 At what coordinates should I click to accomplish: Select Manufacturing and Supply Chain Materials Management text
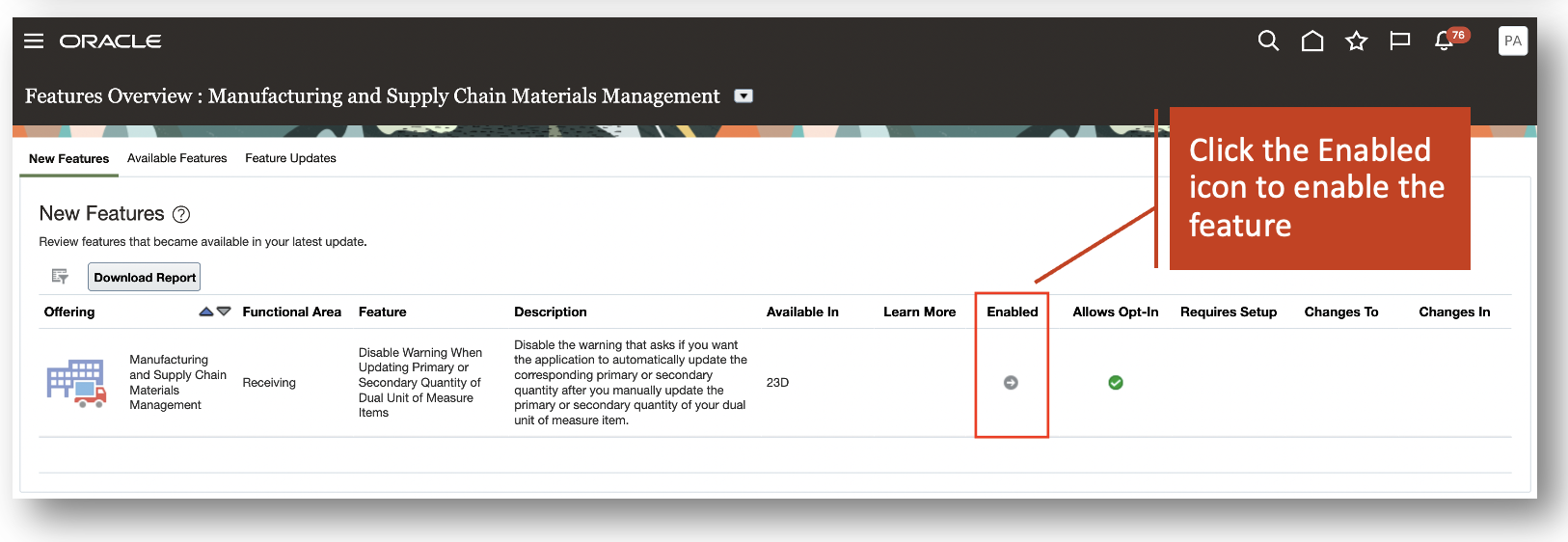[x=178, y=382]
